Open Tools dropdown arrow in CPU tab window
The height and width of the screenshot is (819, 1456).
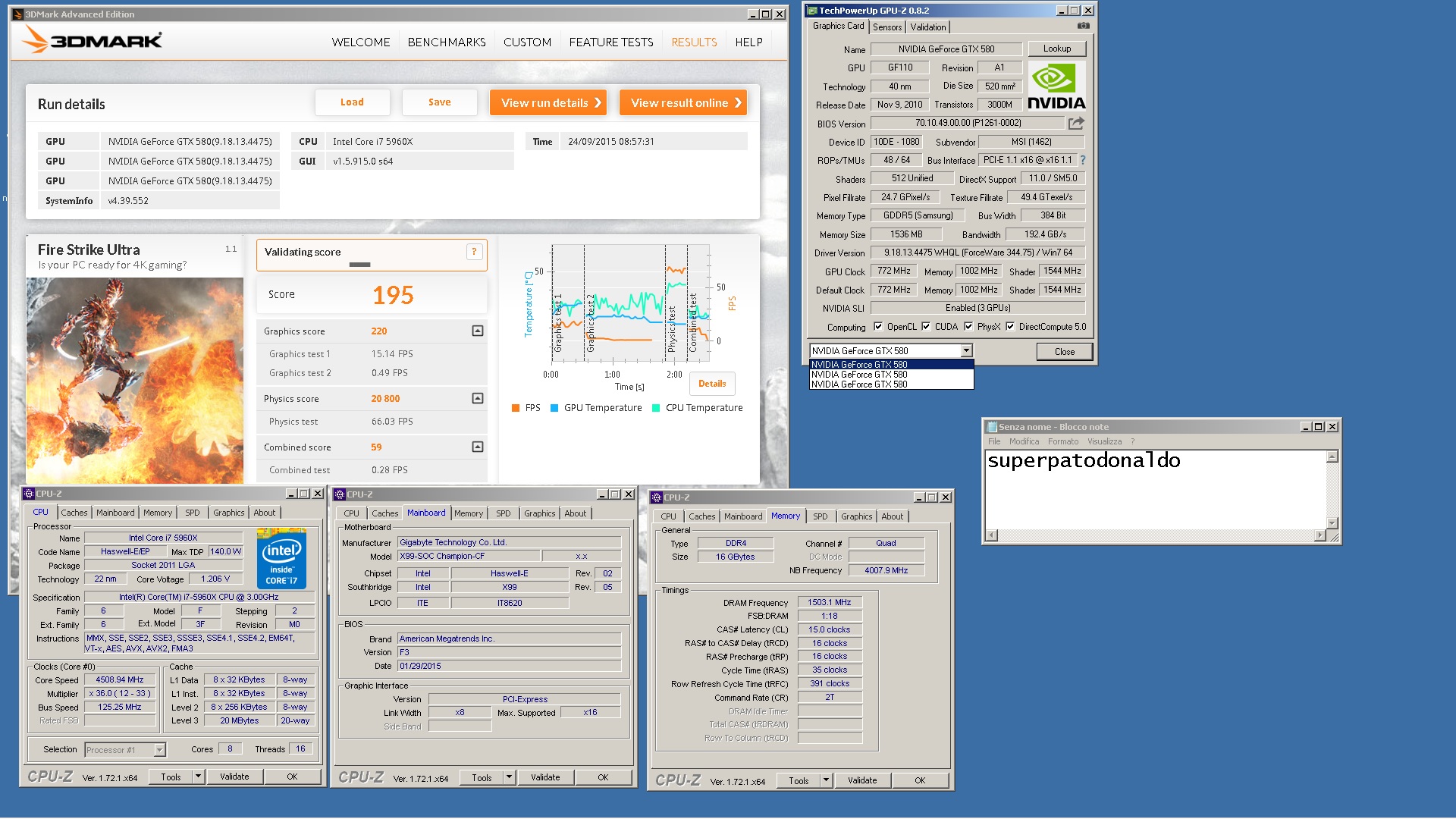[x=198, y=777]
